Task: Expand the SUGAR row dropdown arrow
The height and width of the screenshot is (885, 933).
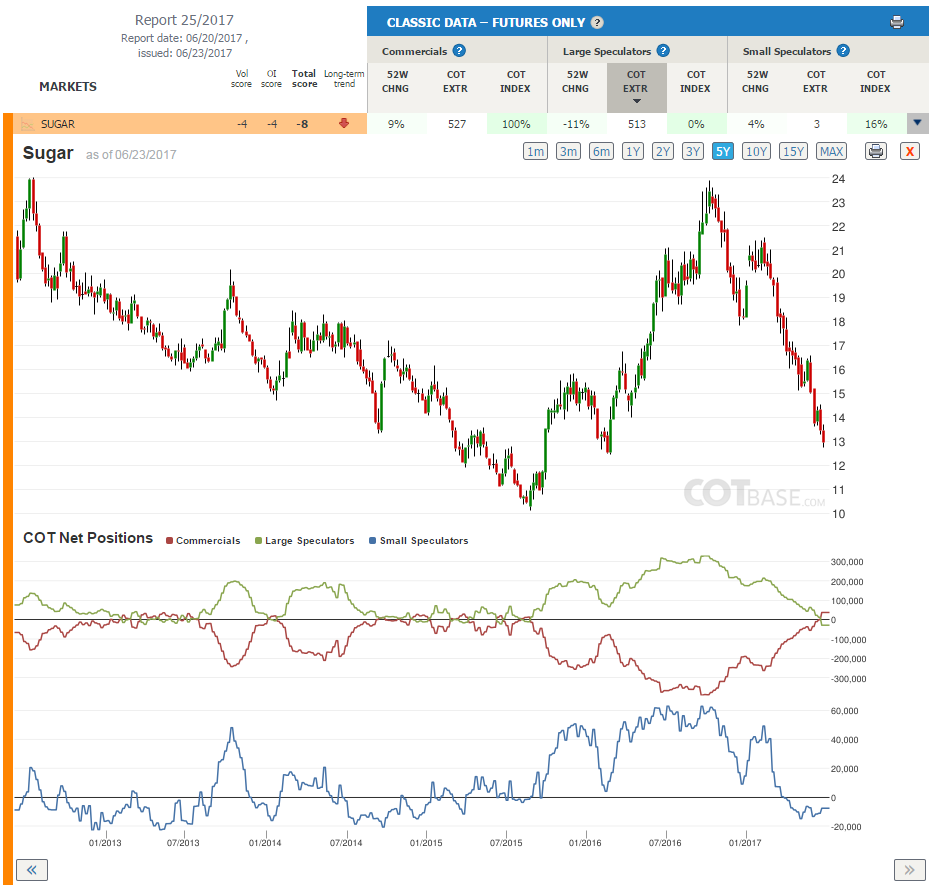Action: point(917,123)
